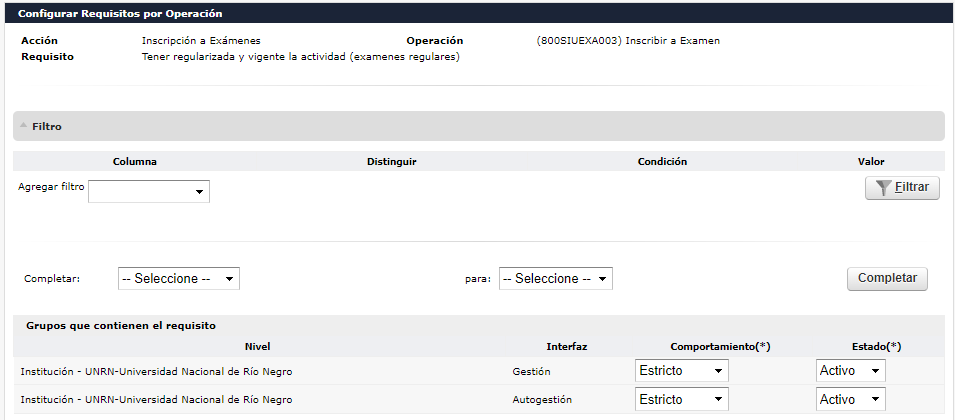Open the Completar Seleccione dropdown
Screen dimensions: 955x420
pos(179,279)
